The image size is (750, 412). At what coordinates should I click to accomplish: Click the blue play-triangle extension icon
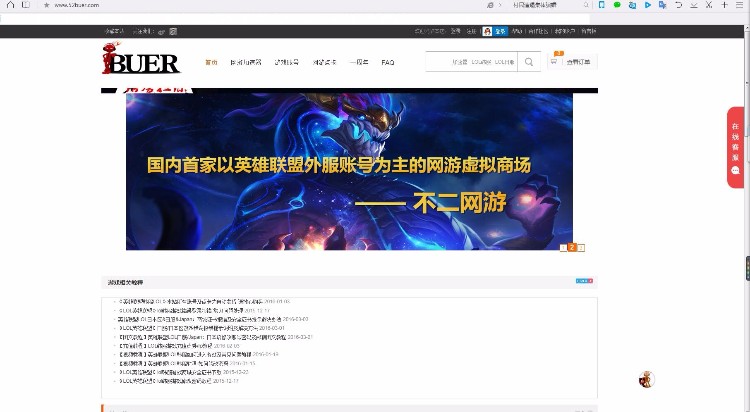click(648, 5)
